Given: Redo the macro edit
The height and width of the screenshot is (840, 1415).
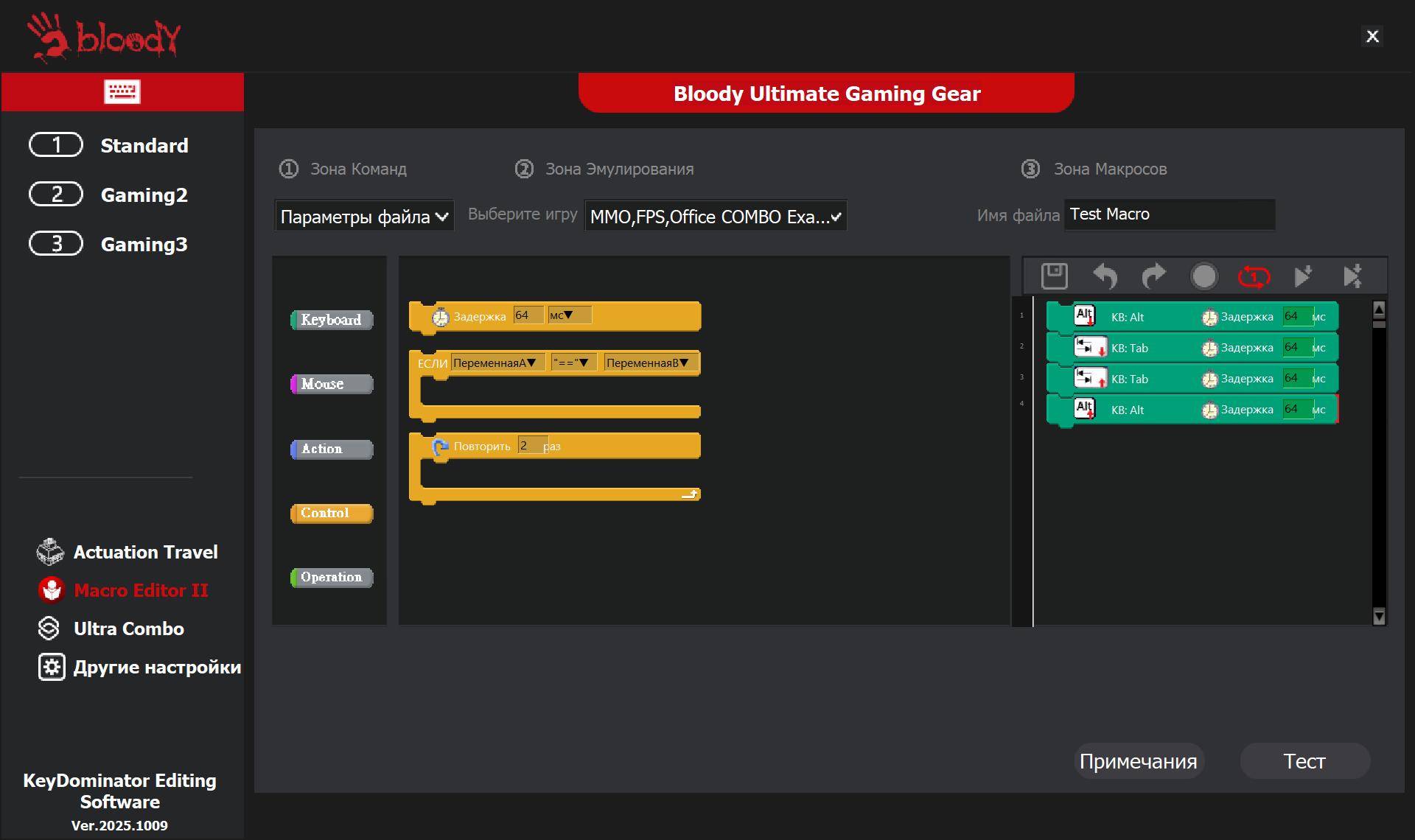Looking at the screenshot, I should [x=1154, y=276].
